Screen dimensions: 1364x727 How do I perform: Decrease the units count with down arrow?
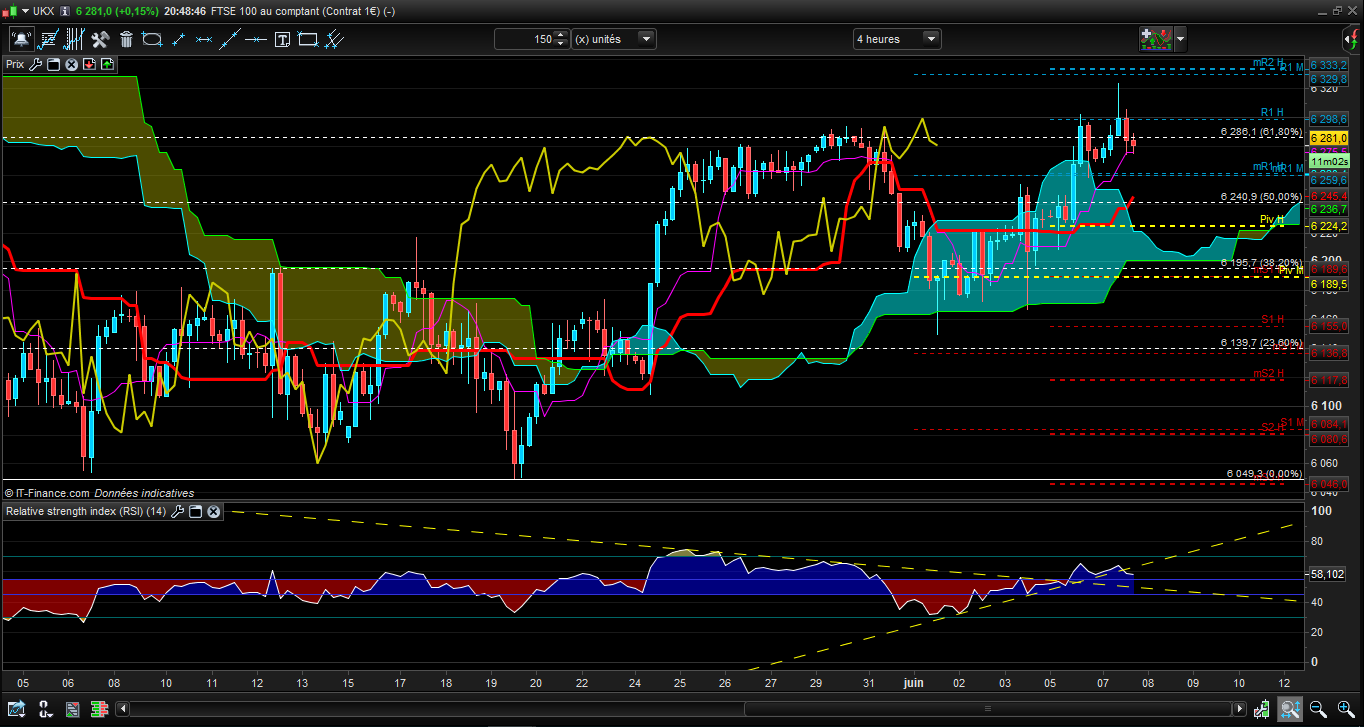(x=561, y=44)
